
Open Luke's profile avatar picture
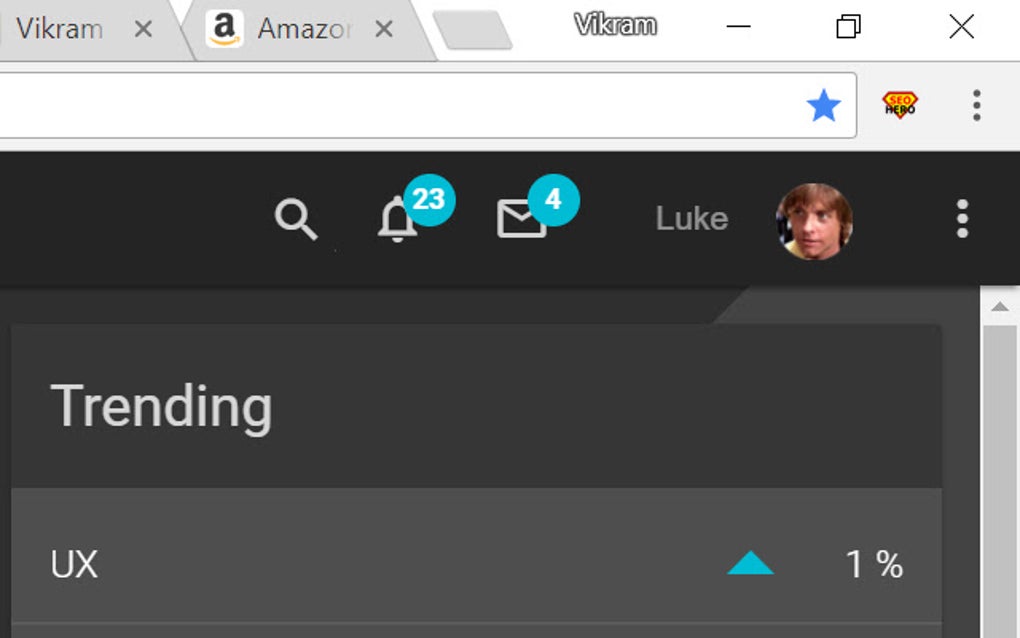click(x=814, y=220)
